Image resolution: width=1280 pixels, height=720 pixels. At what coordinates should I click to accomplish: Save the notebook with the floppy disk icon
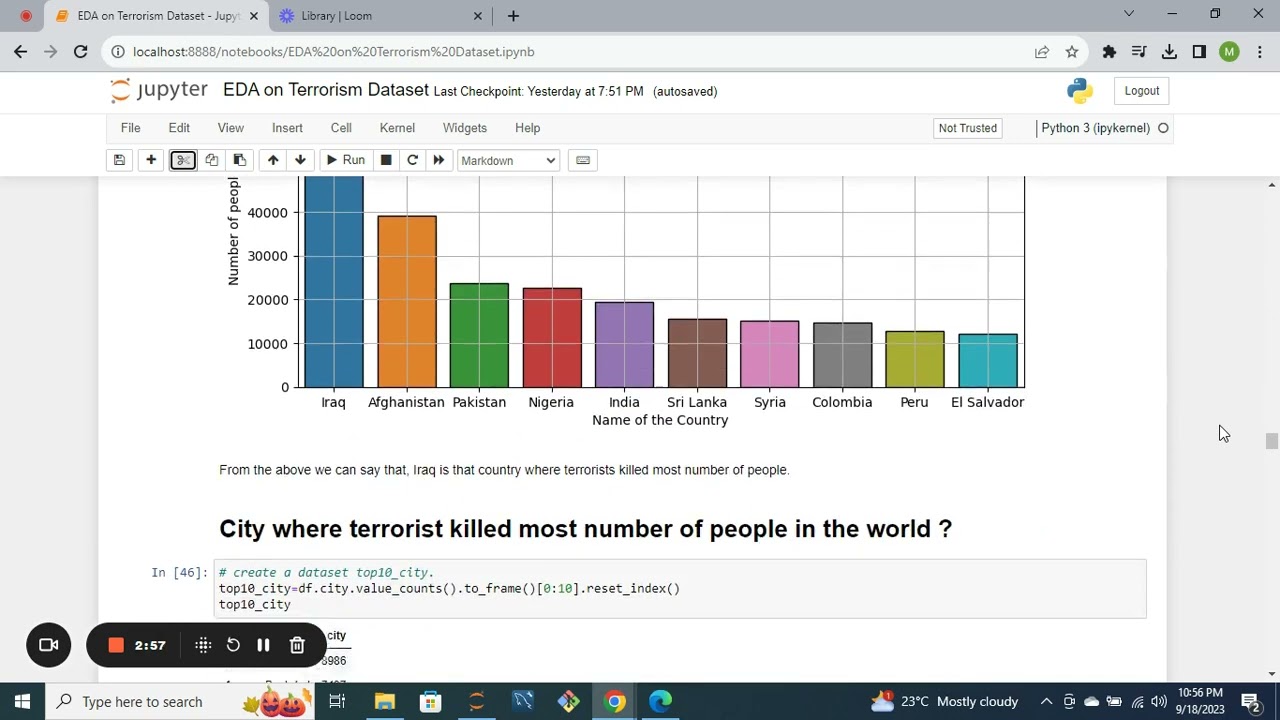[119, 160]
